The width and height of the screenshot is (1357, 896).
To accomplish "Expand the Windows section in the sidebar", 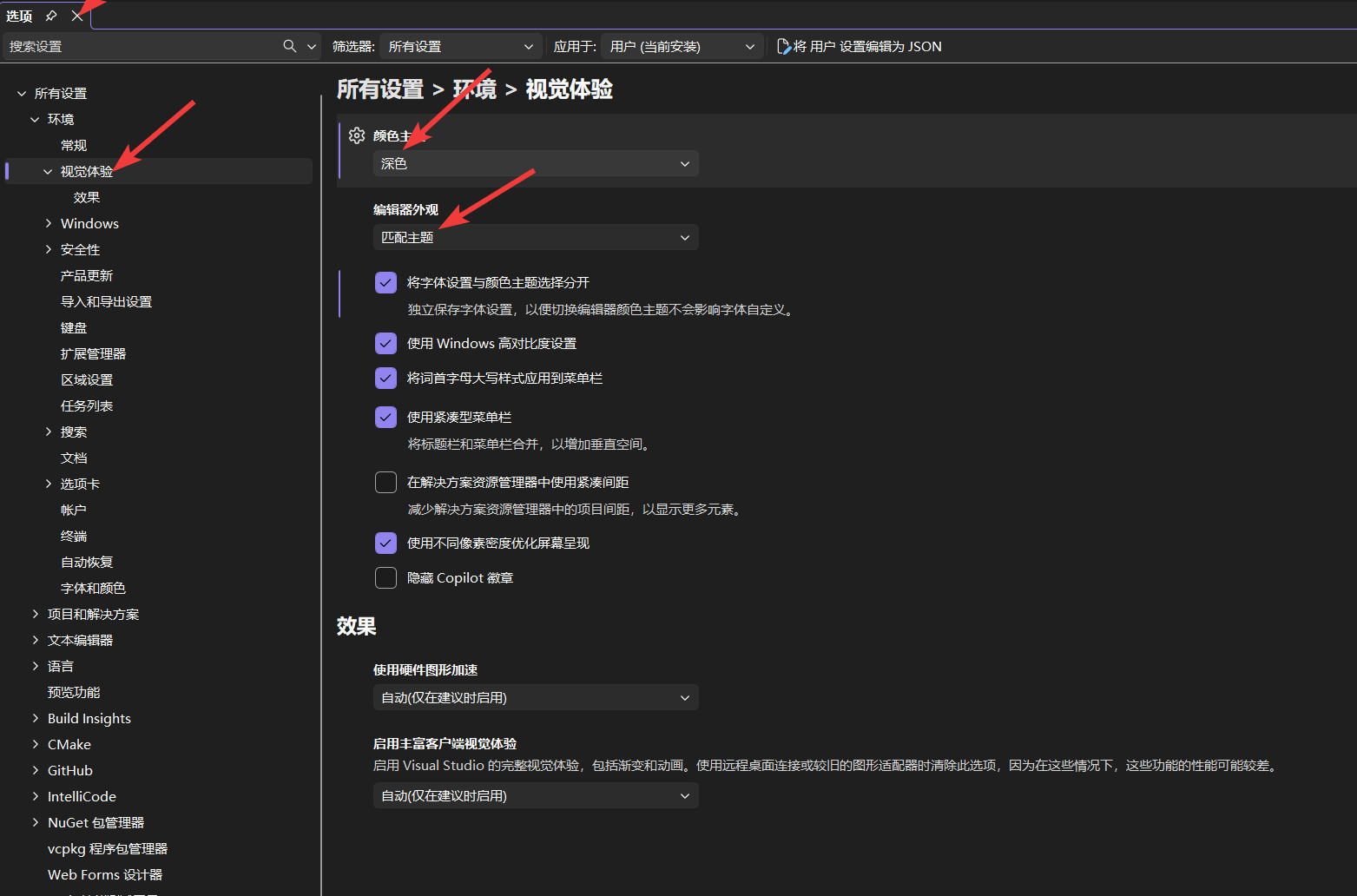I will (x=48, y=223).
